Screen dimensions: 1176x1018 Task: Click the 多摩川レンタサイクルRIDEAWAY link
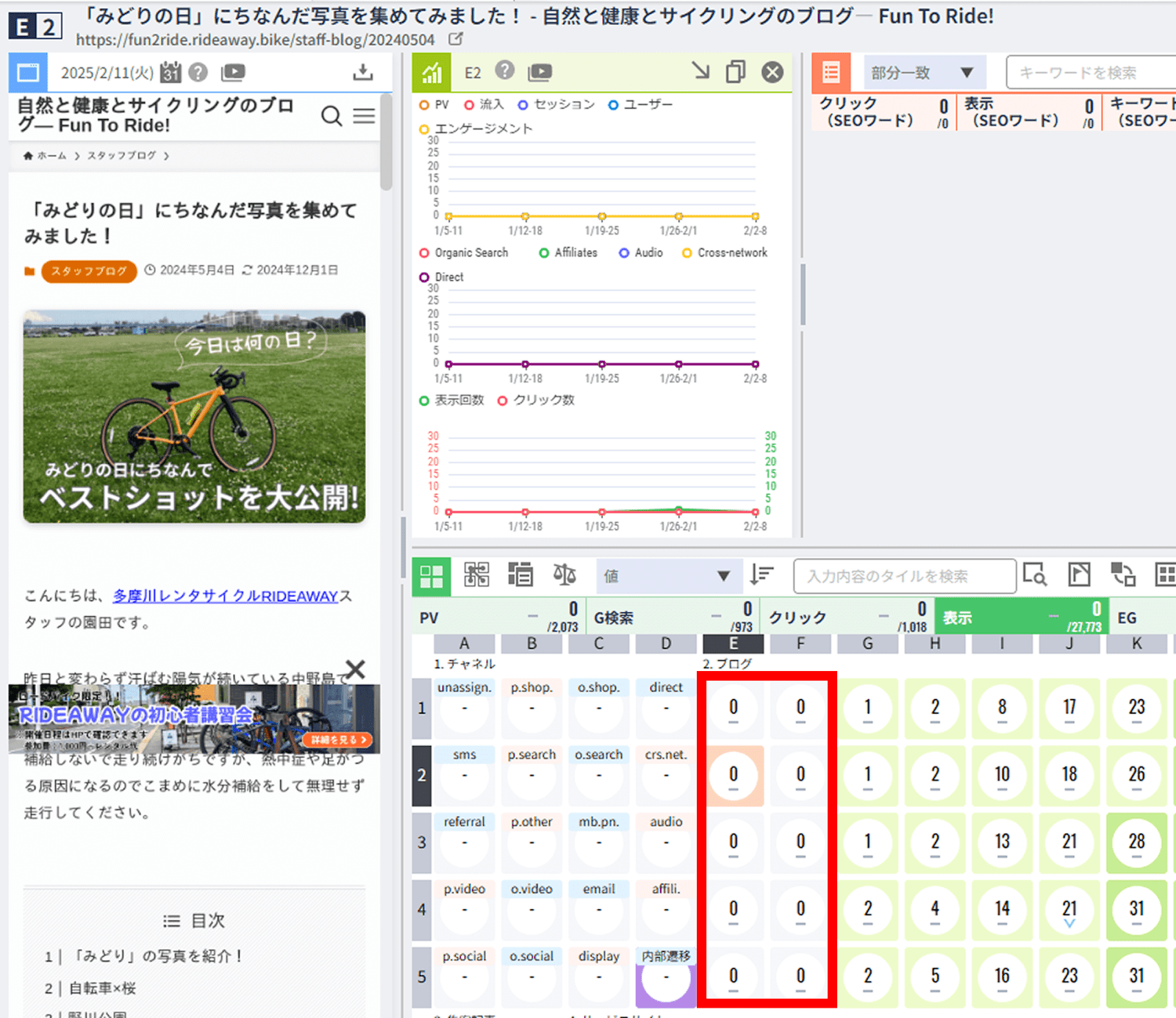click(224, 596)
